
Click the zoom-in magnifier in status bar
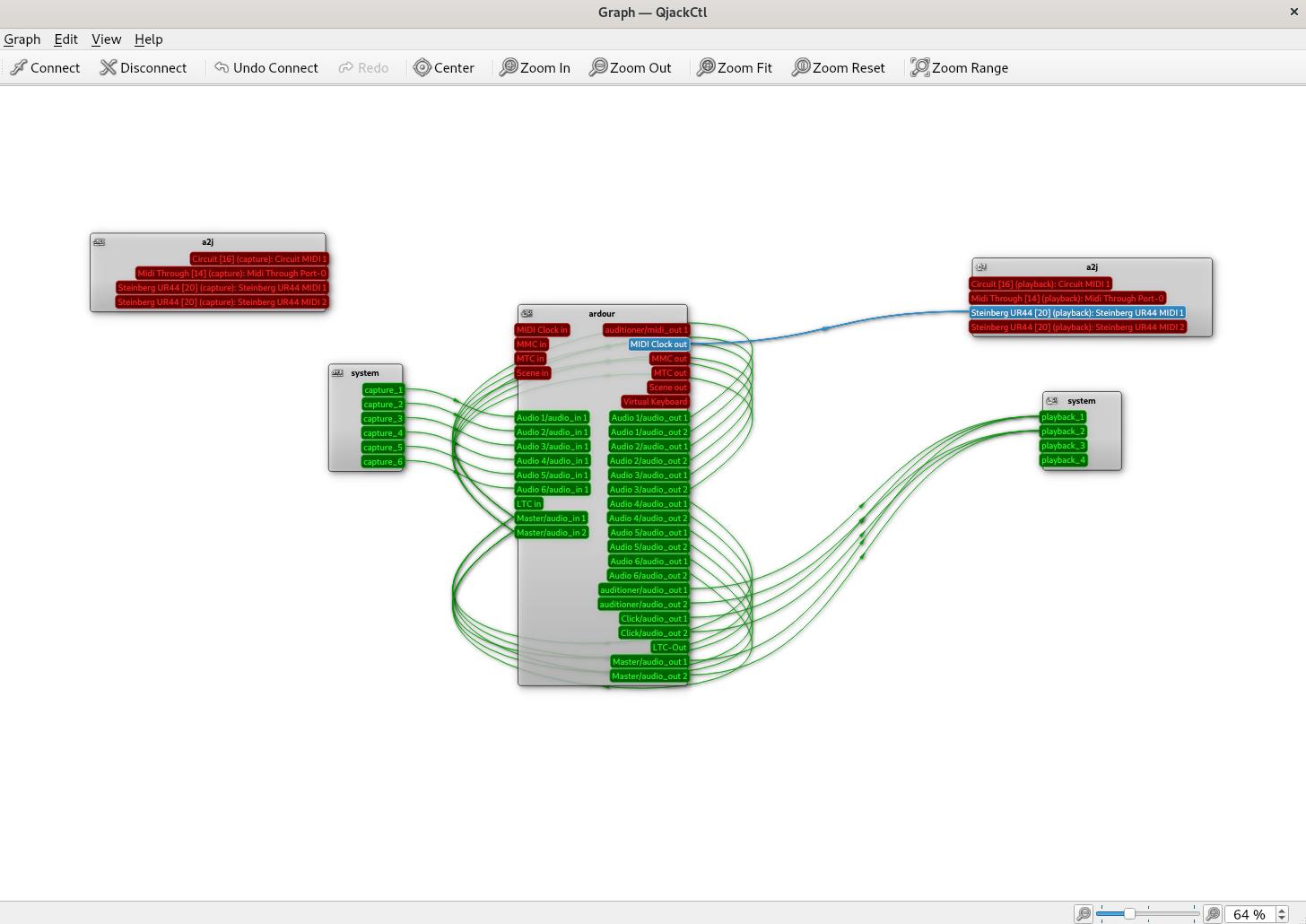(1213, 913)
